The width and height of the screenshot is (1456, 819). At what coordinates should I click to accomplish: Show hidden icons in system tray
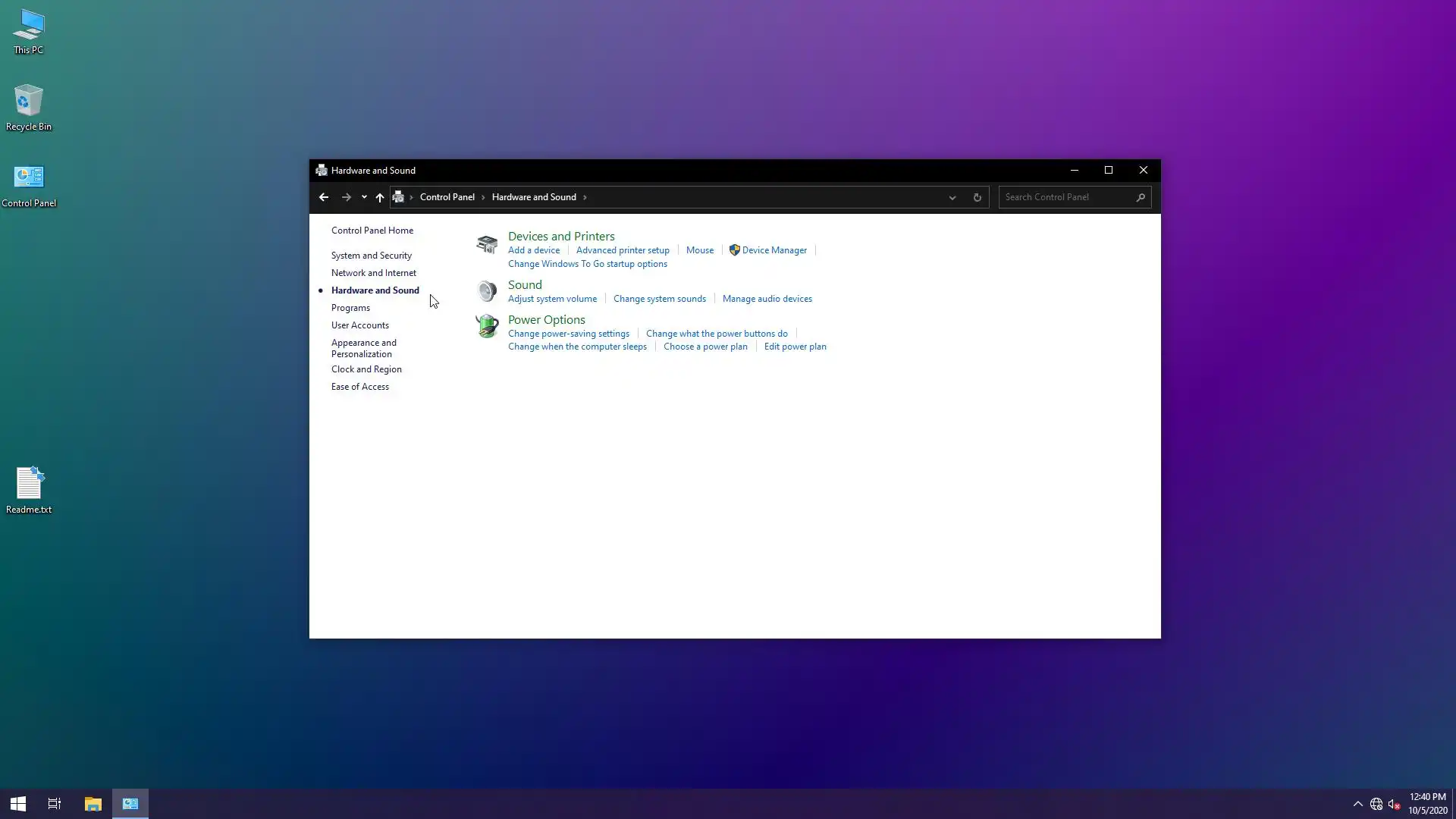(x=1357, y=804)
